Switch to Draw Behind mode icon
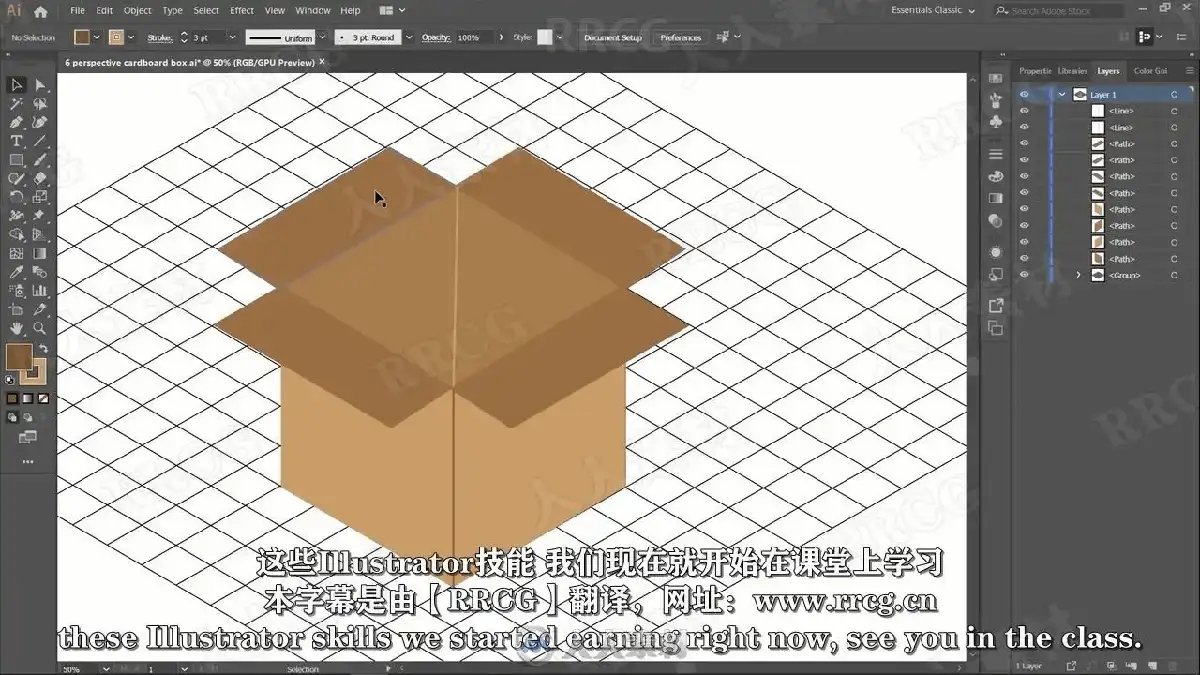Screen dimensions: 1200x675 pos(27,417)
